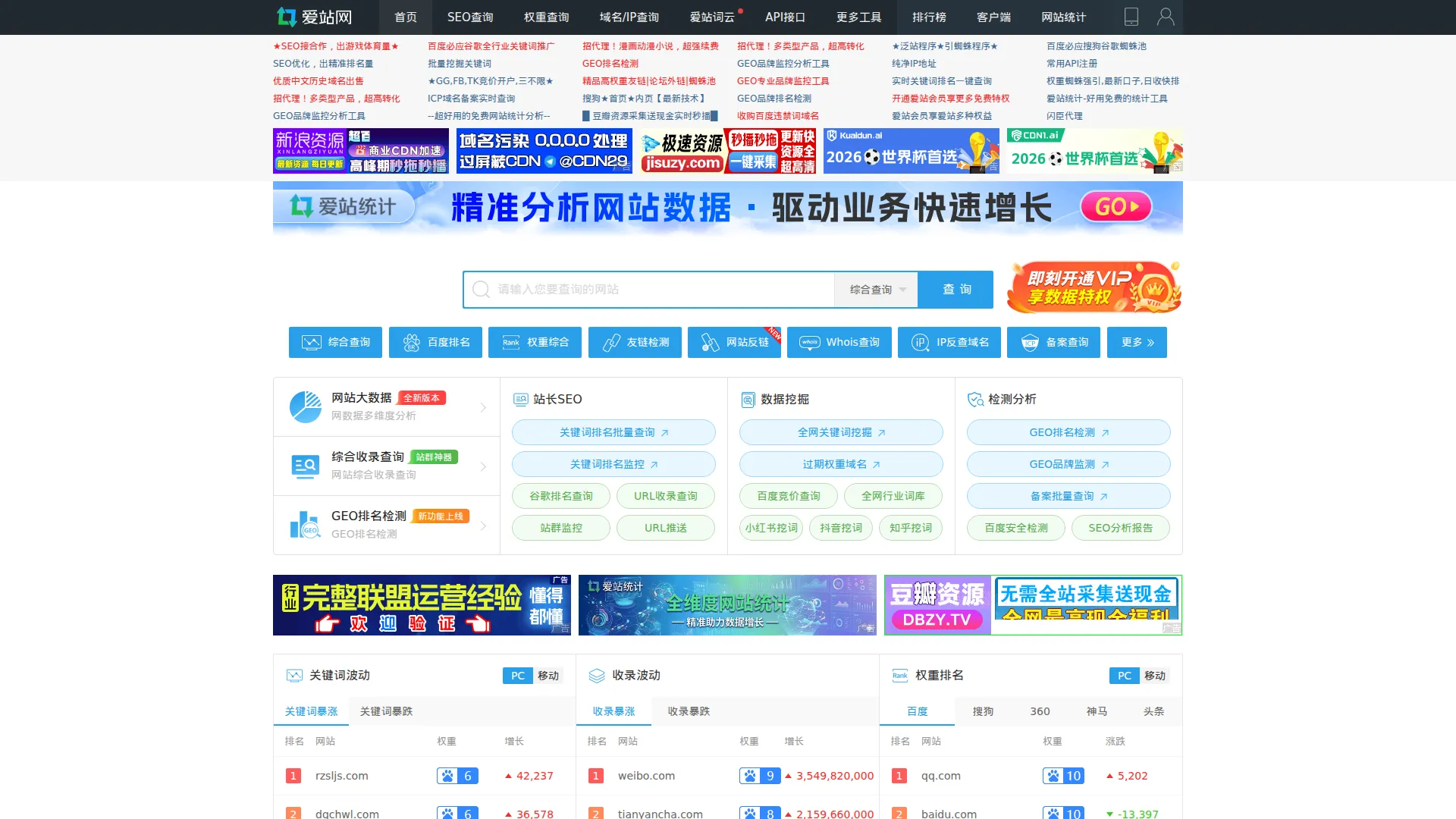1456x819 pixels.
Task: Select the 收录暴跌 tab
Action: 689,711
